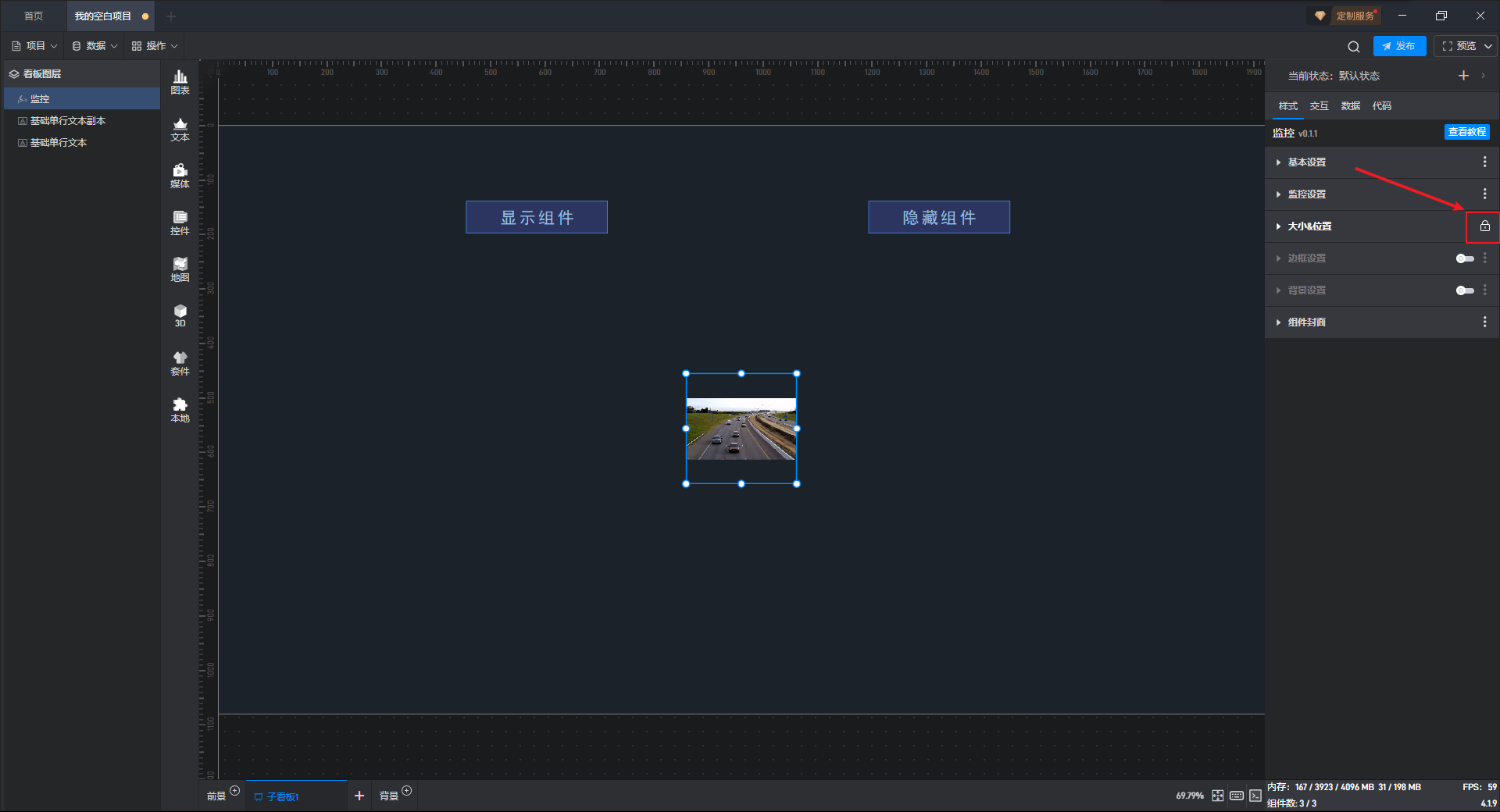The width and height of the screenshot is (1500, 812).
Task: Click the search magnifier icon
Action: pyautogui.click(x=1354, y=46)
